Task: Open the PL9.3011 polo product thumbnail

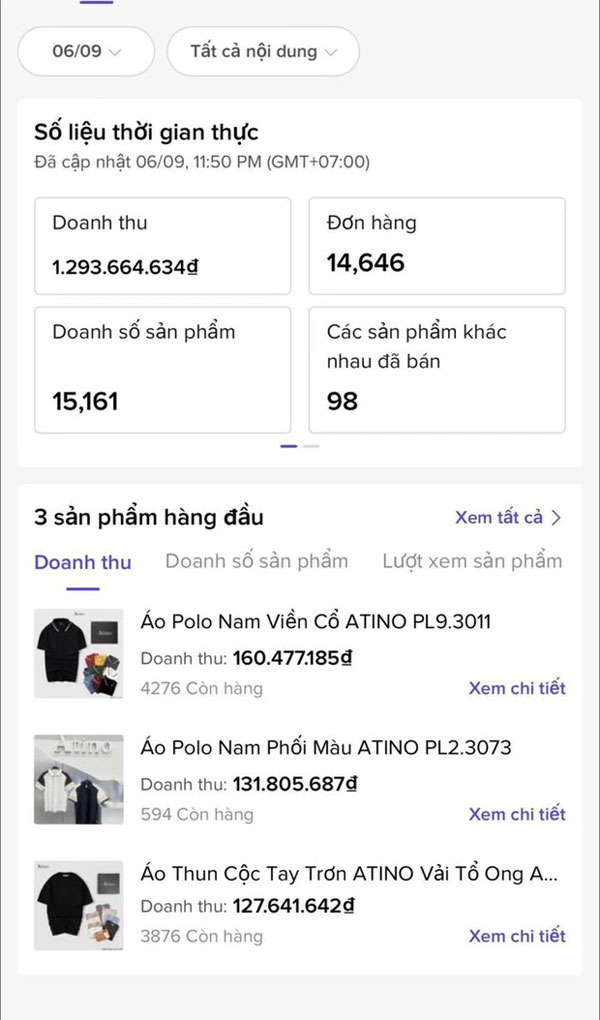Action: [78, 653]
